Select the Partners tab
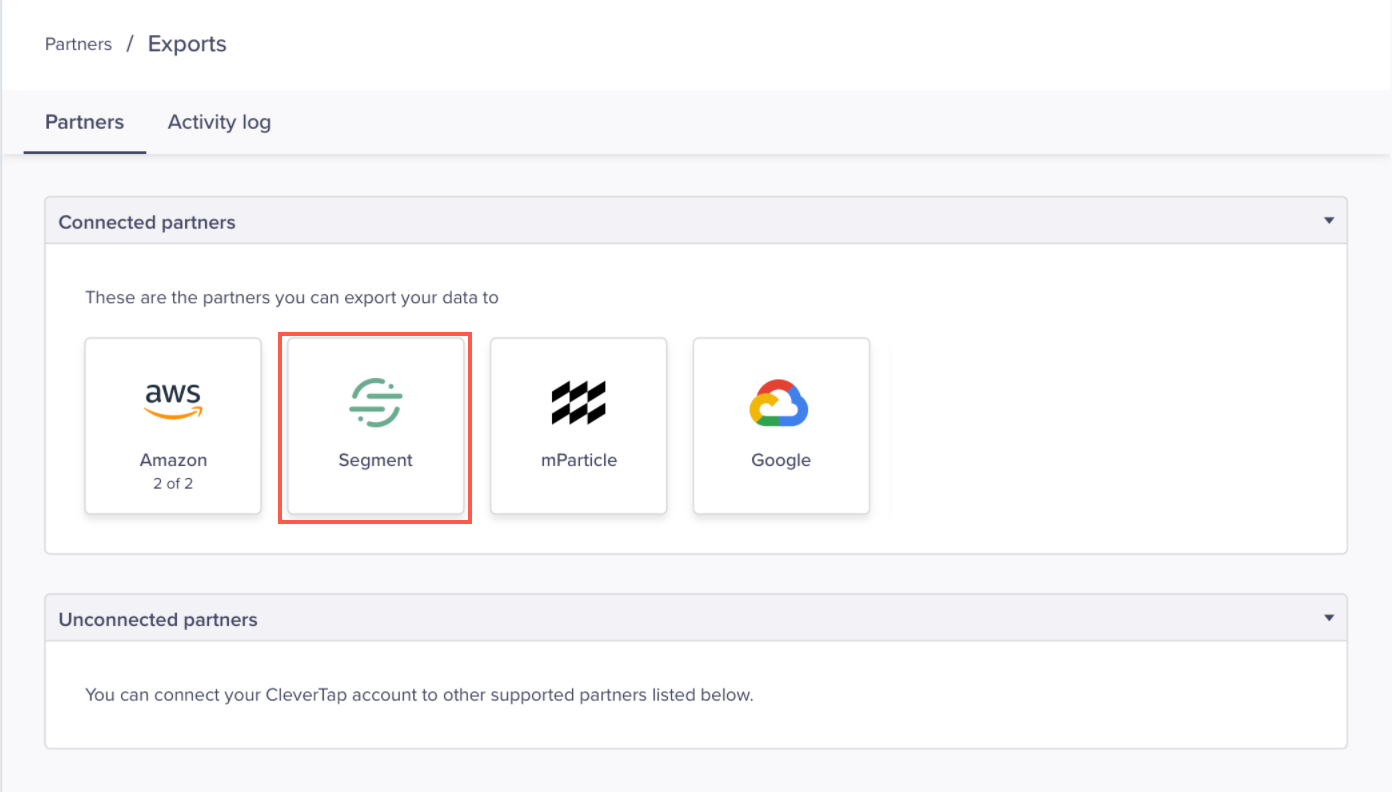Screen dimensions: 1392x792 point(85,122)
